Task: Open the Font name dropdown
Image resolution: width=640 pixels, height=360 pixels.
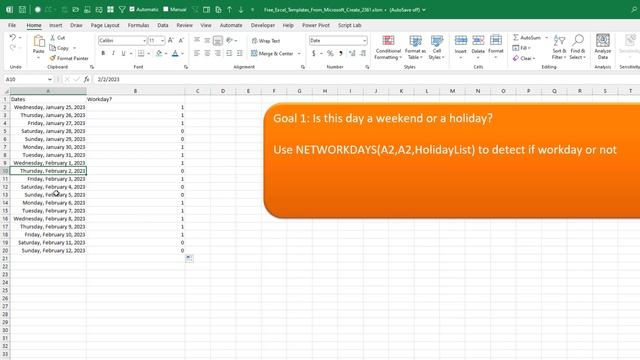Action: (x=144, y=41)
